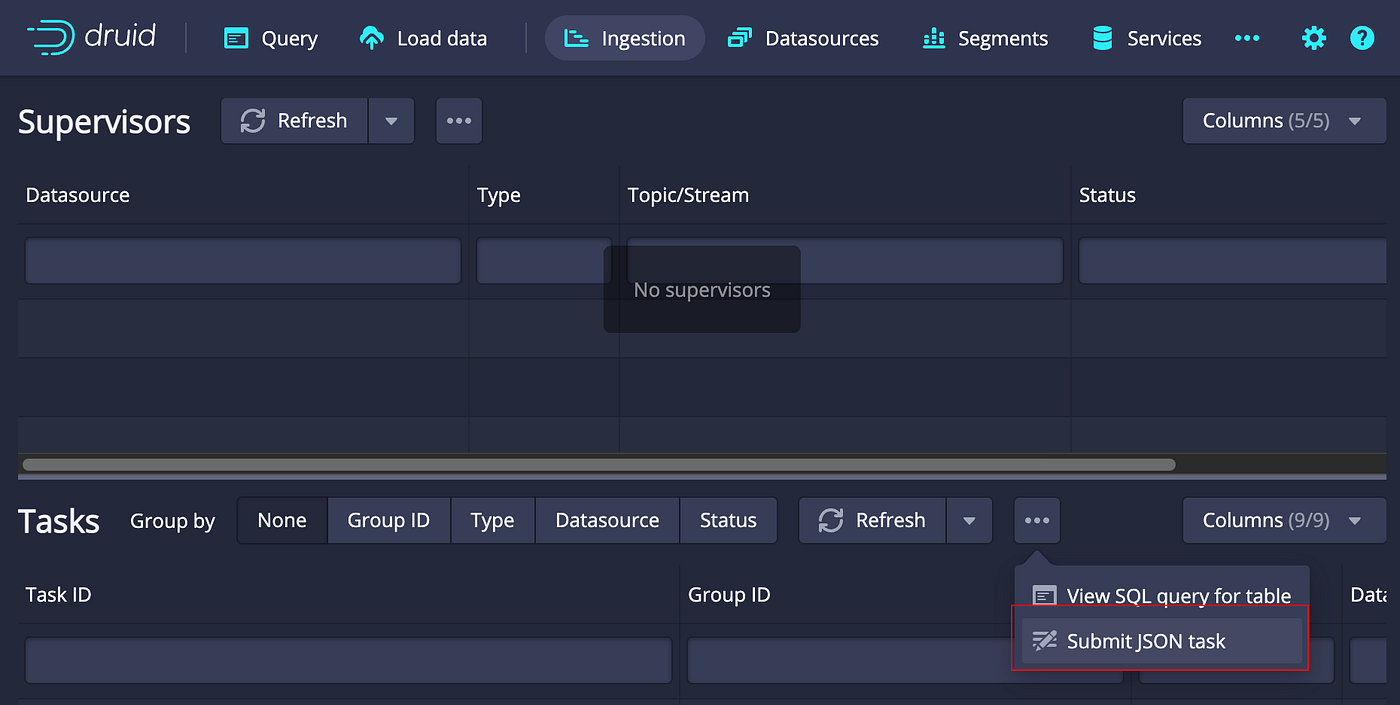Click the Refresh button in the Tasks section
The width and height of the screenshot is (1400, 705).
tap(871, 520)
